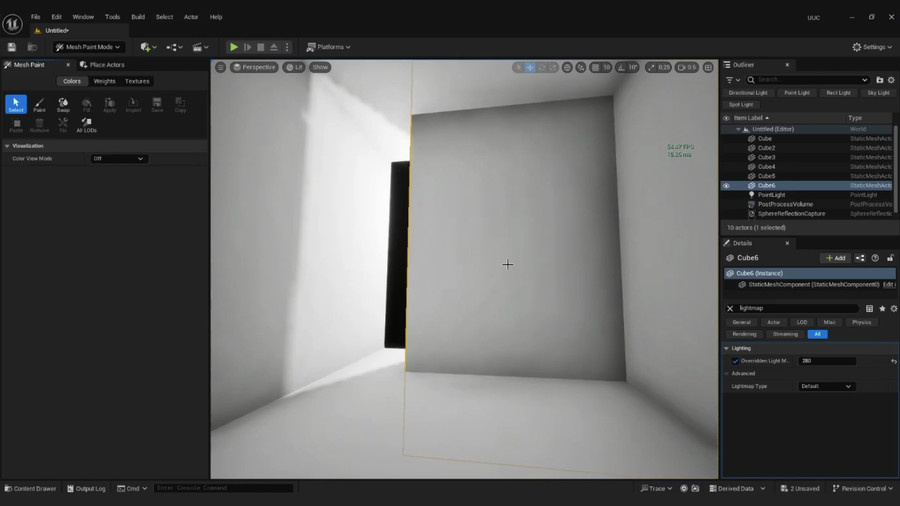Show only favorites via the star icon

[x=882, y=309]
